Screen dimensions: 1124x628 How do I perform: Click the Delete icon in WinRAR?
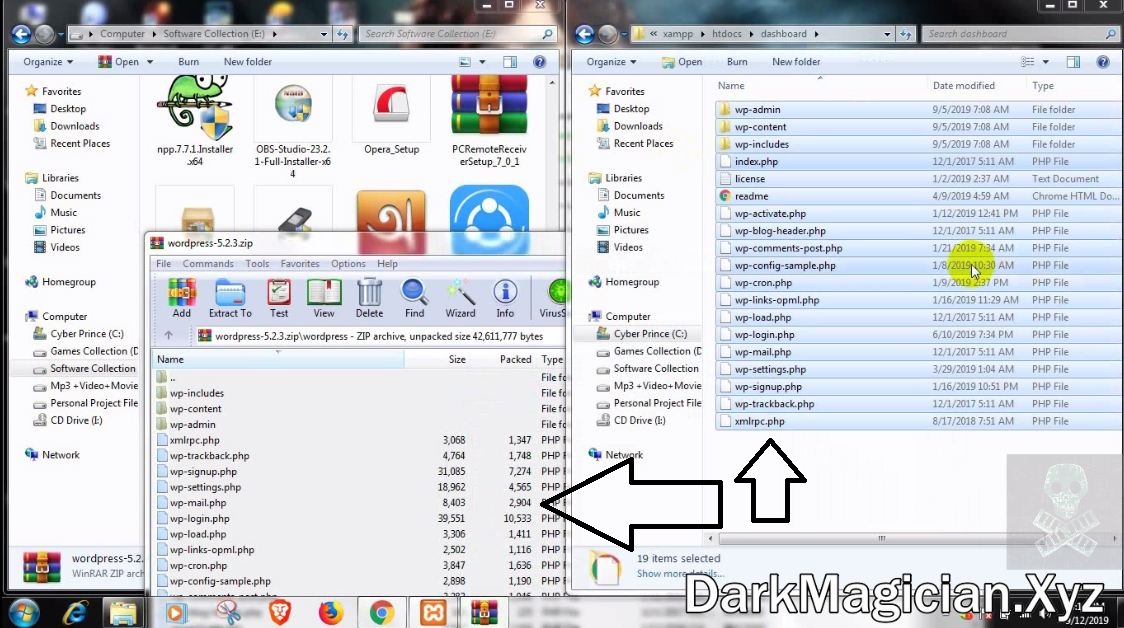(369, 298)
